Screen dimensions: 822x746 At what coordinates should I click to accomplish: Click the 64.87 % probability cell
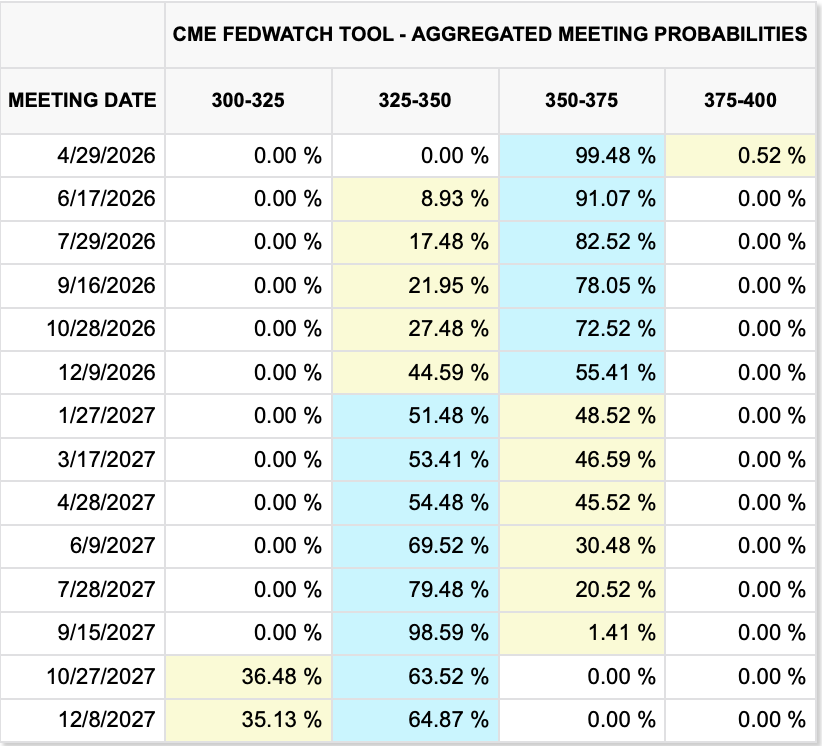click(449, 720)
